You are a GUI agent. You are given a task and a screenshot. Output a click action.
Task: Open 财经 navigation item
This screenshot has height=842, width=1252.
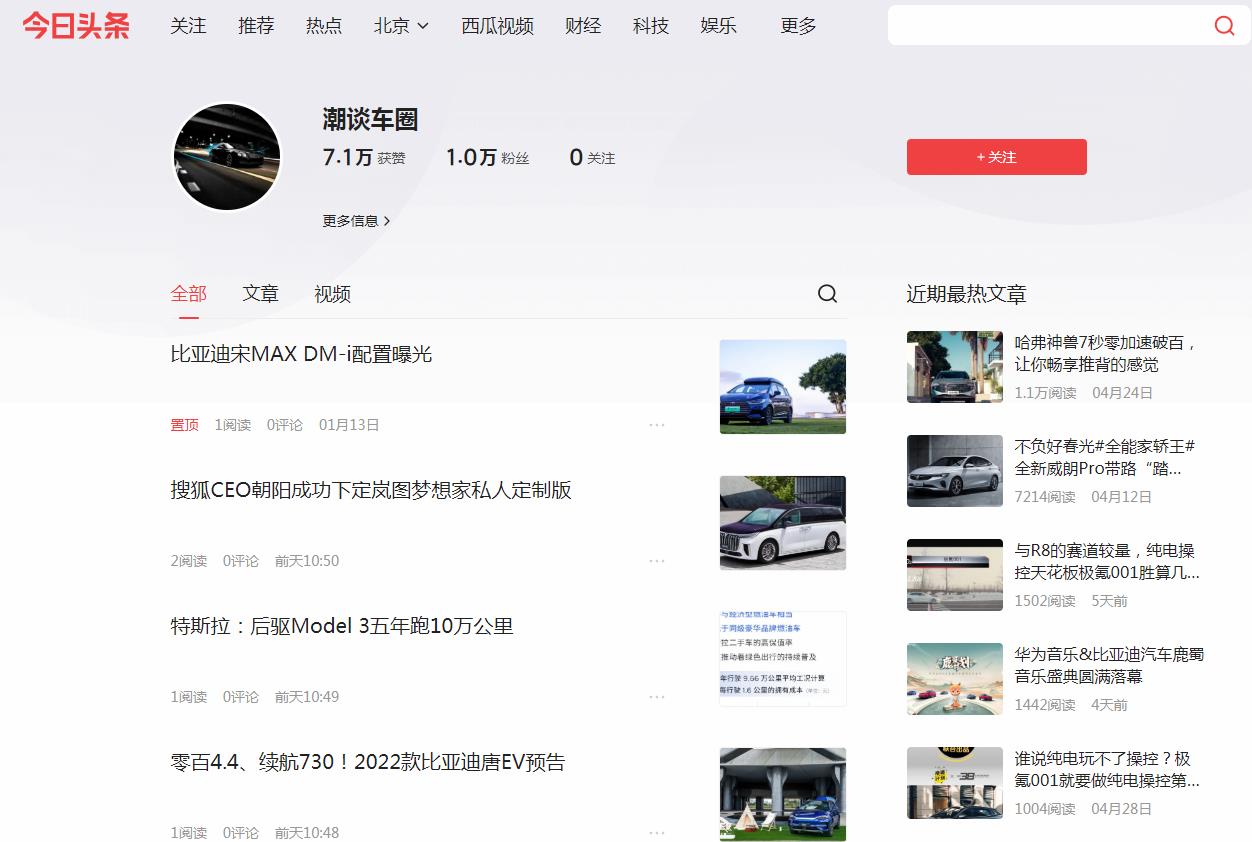coord(583,26)
